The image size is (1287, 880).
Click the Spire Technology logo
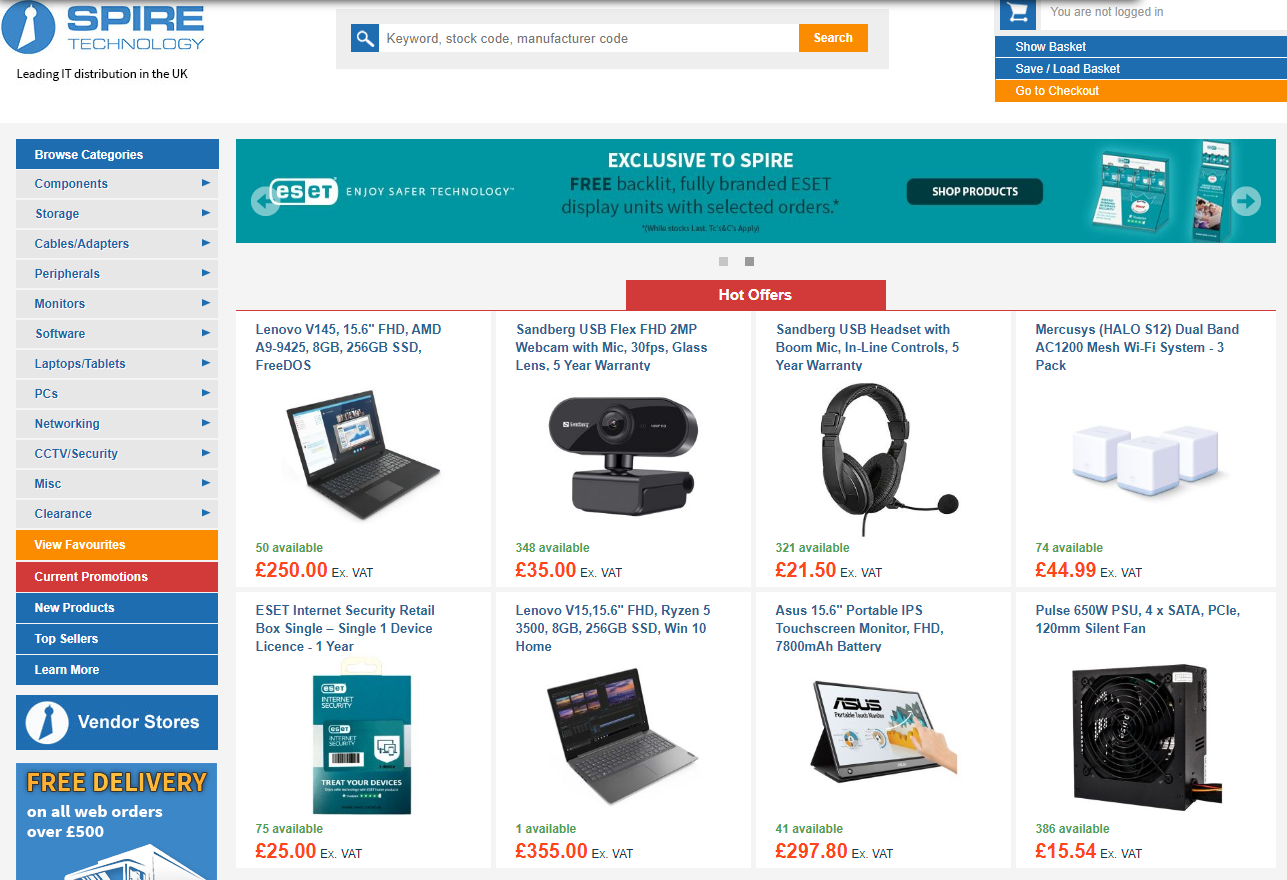[x=104, y=28]
